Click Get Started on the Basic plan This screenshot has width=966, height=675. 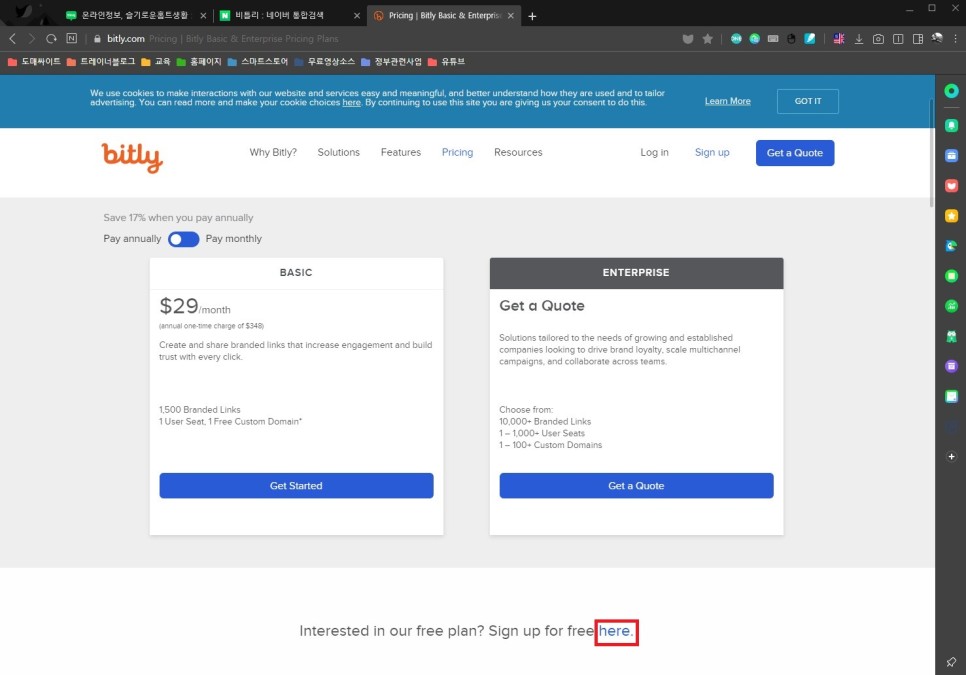(296, 485)
